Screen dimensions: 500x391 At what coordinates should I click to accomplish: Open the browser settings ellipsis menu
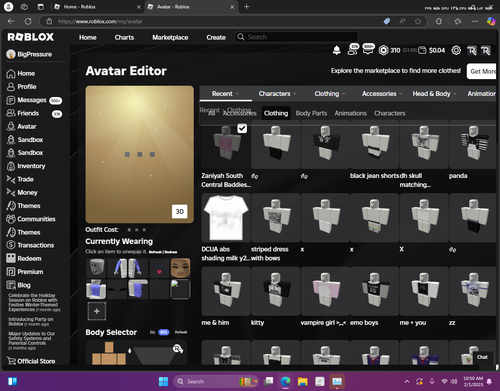(475, 21)
